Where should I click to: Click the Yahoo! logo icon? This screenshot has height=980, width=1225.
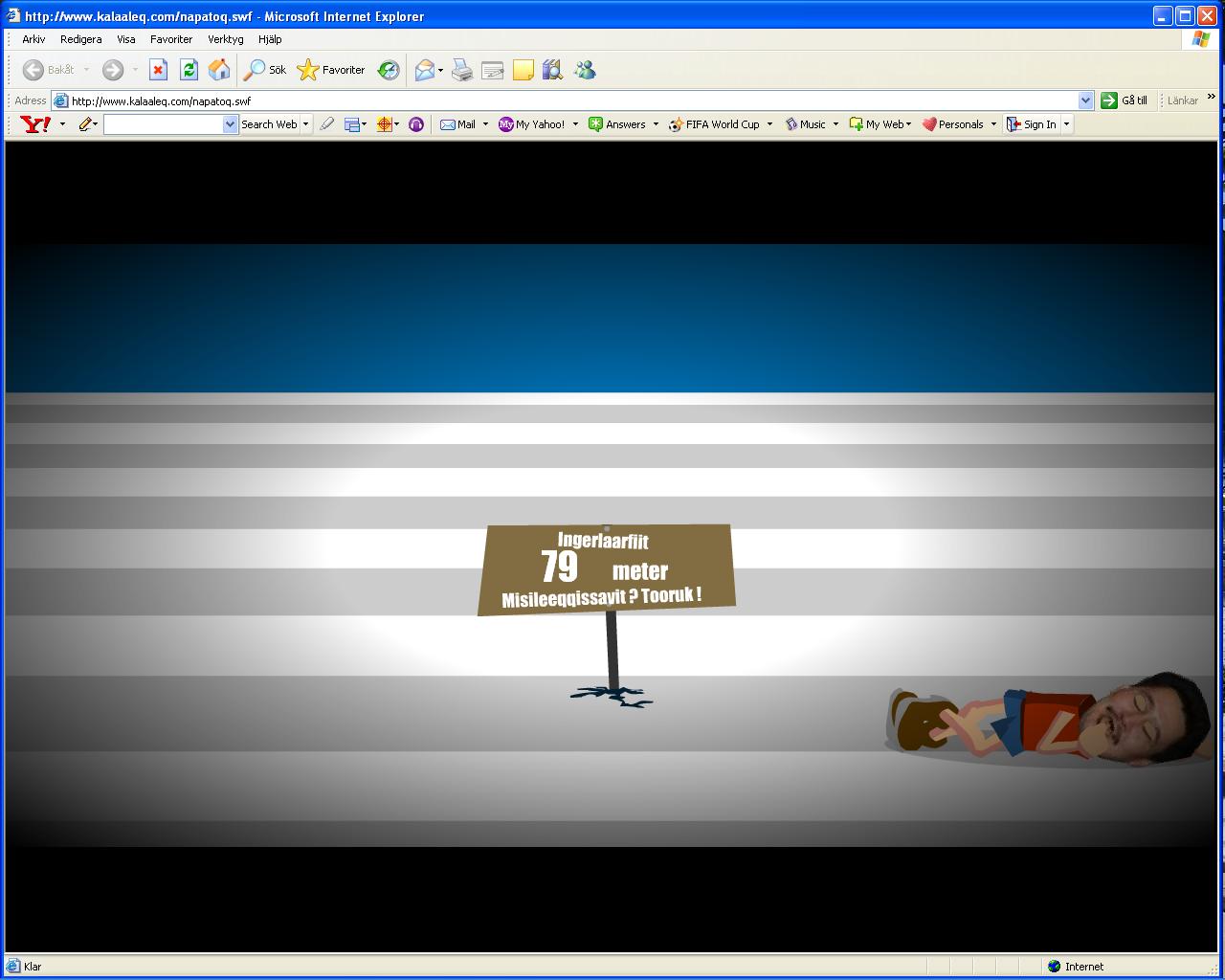pos(35,124)
